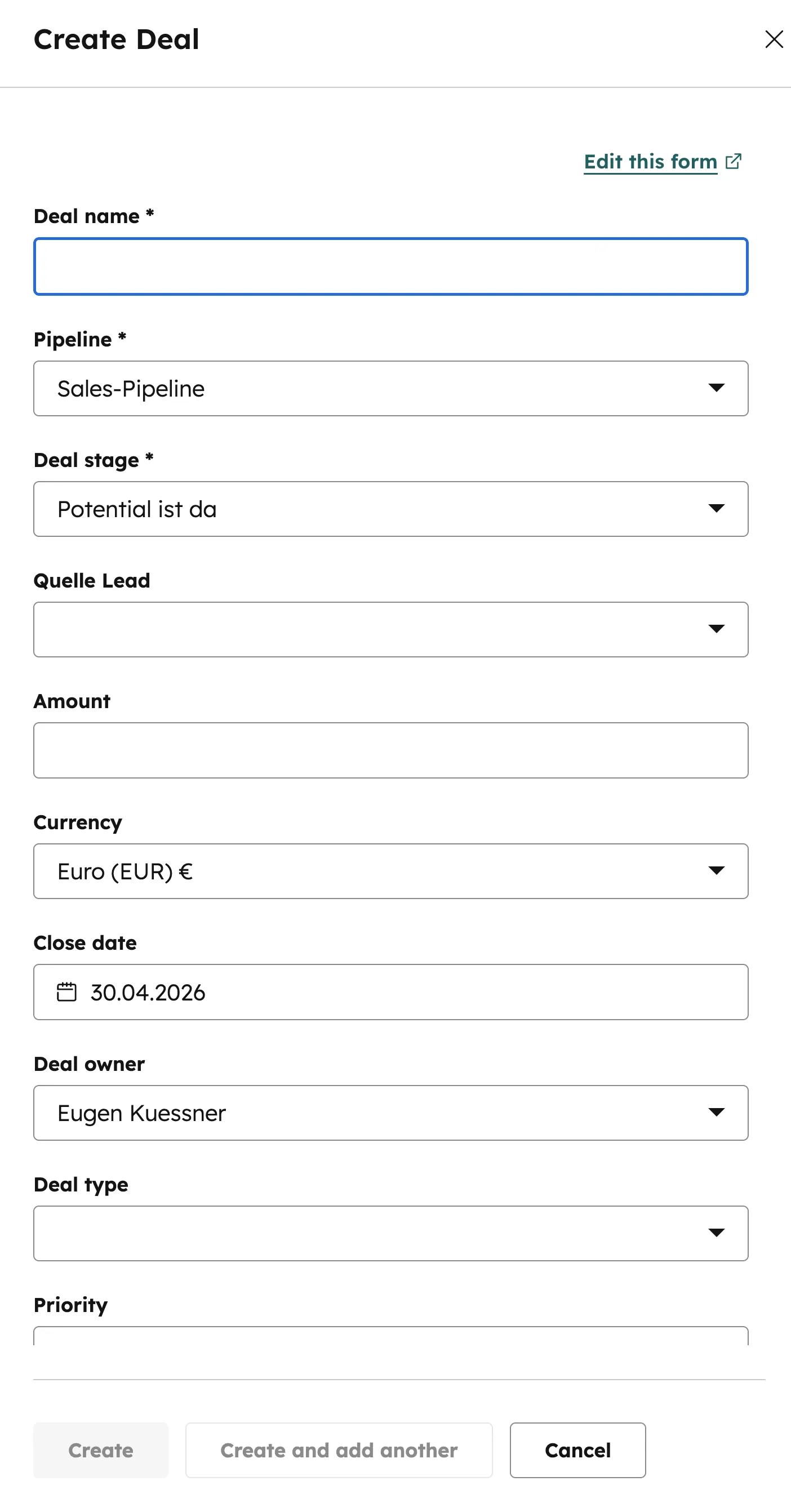The width and height of the screenshot is (791, 1512).
Task: Click the Close date showing 30.04.2026
Action: tap(391, 992)
